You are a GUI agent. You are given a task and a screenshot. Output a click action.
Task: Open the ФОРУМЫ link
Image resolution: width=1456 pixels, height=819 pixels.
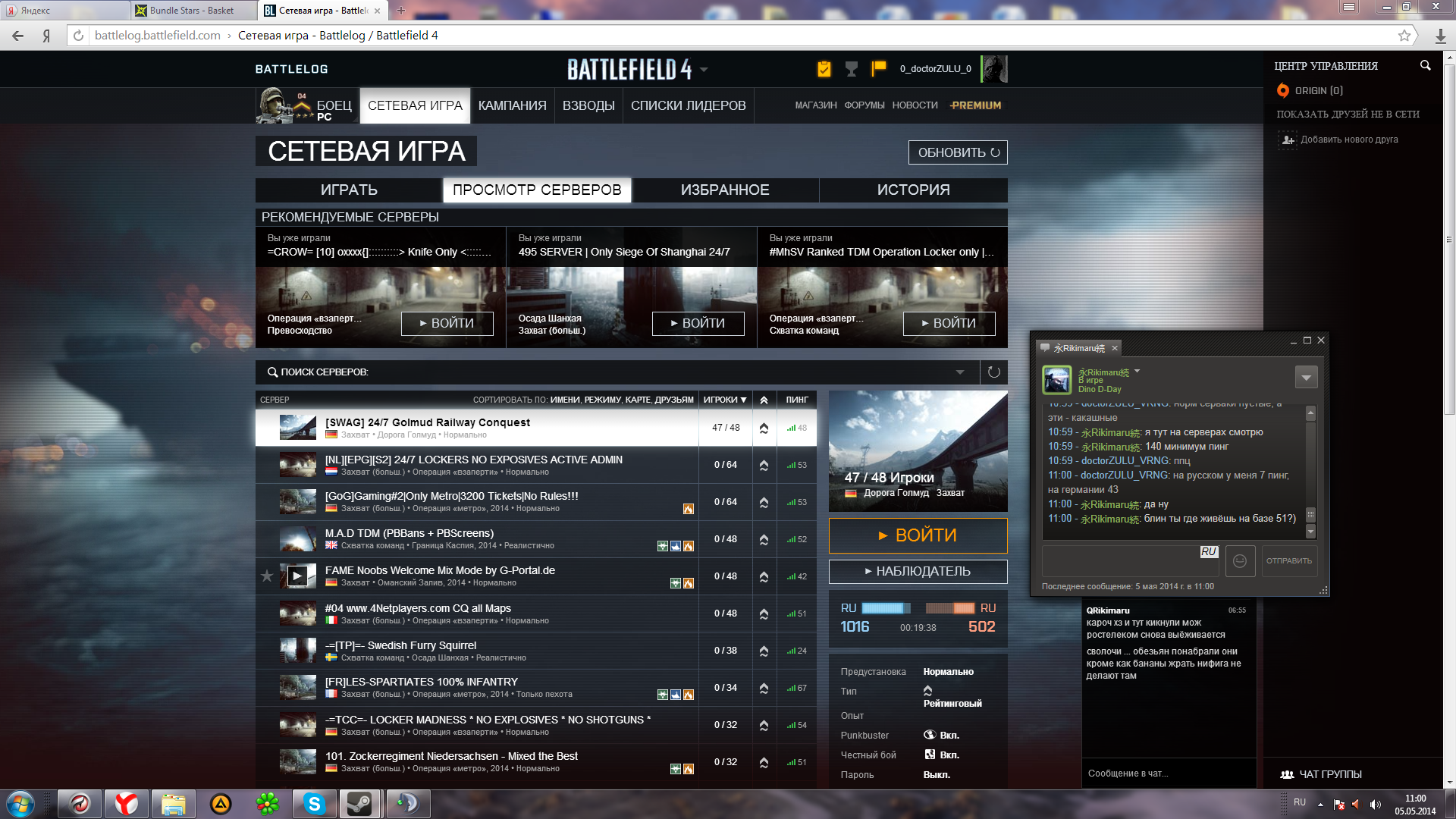864,105
